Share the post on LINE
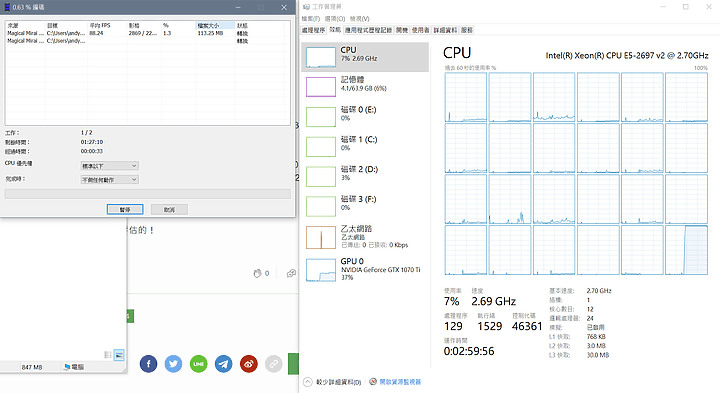This screenshot has height=393, width=720. coord(198,364)
